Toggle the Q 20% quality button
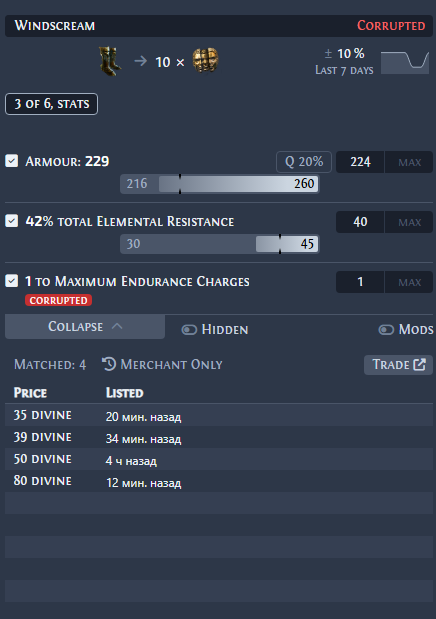This screenshot has width=436, height=619. coord(304,162)
